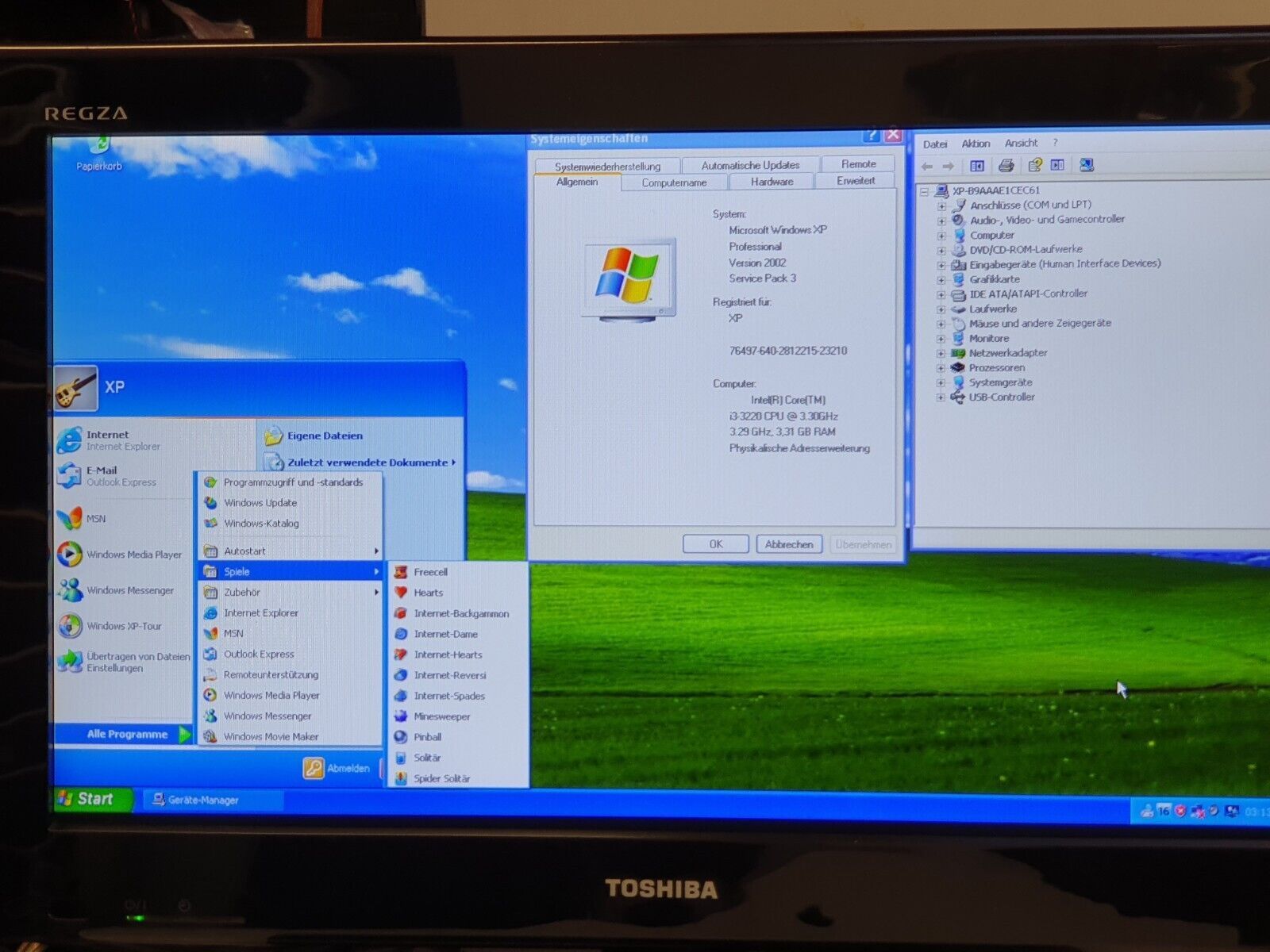Expand the Grafikkarte tree node
The image size is (1270, 952).
click(x=941, y=279)
